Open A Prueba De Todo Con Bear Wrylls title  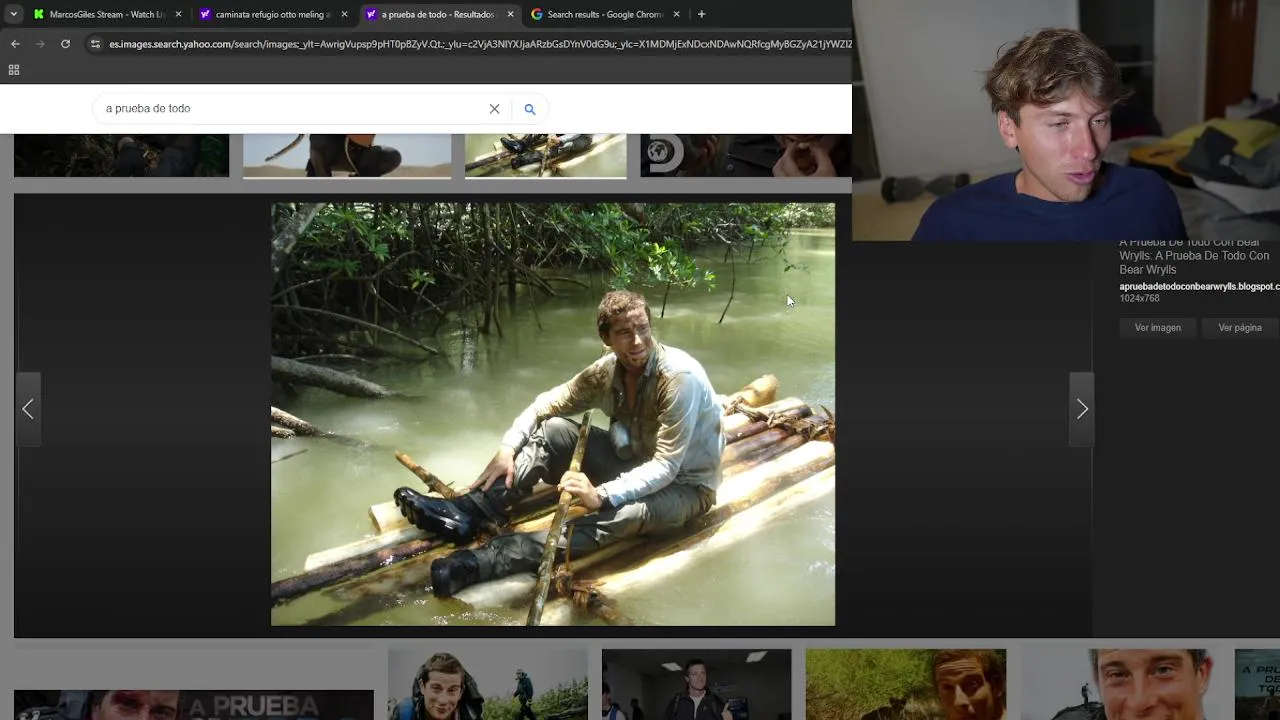click(1194, 256)
